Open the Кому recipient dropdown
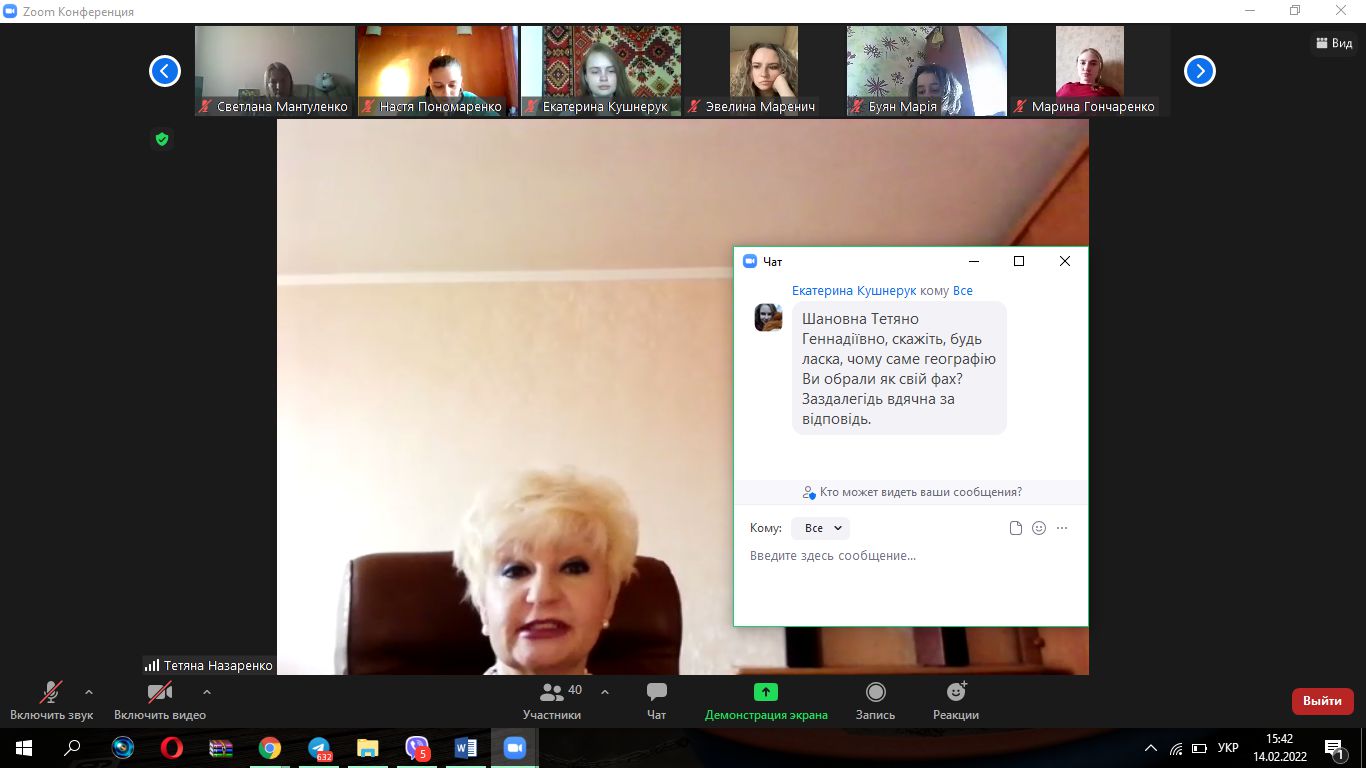Image resolution: width=1366 pixels, height=768 pixels. click(x=820, y=528)
